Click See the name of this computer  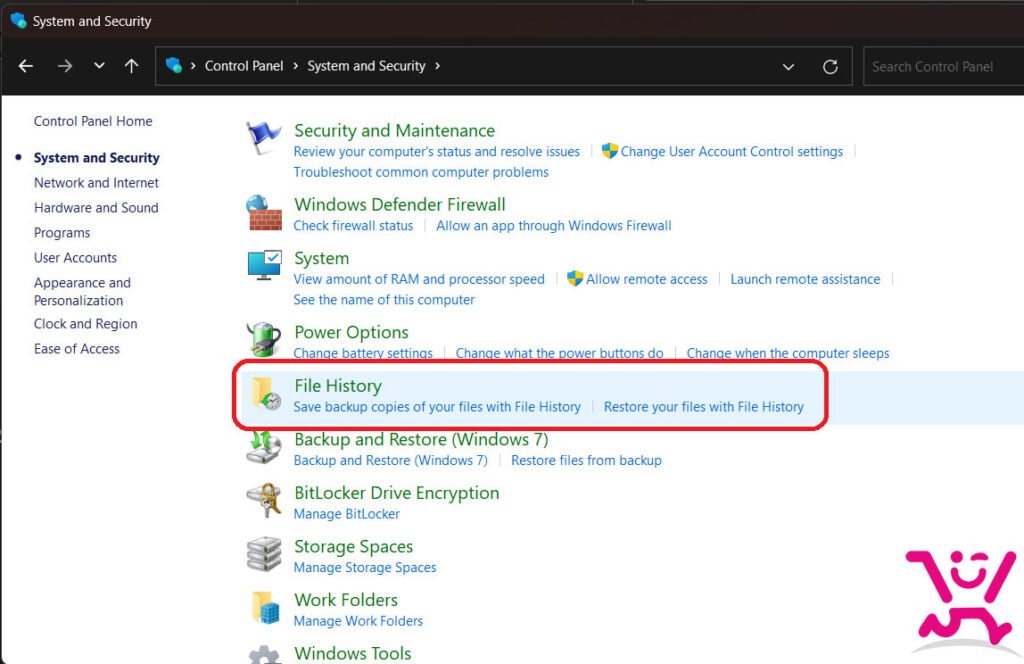[x=384, y=300]
